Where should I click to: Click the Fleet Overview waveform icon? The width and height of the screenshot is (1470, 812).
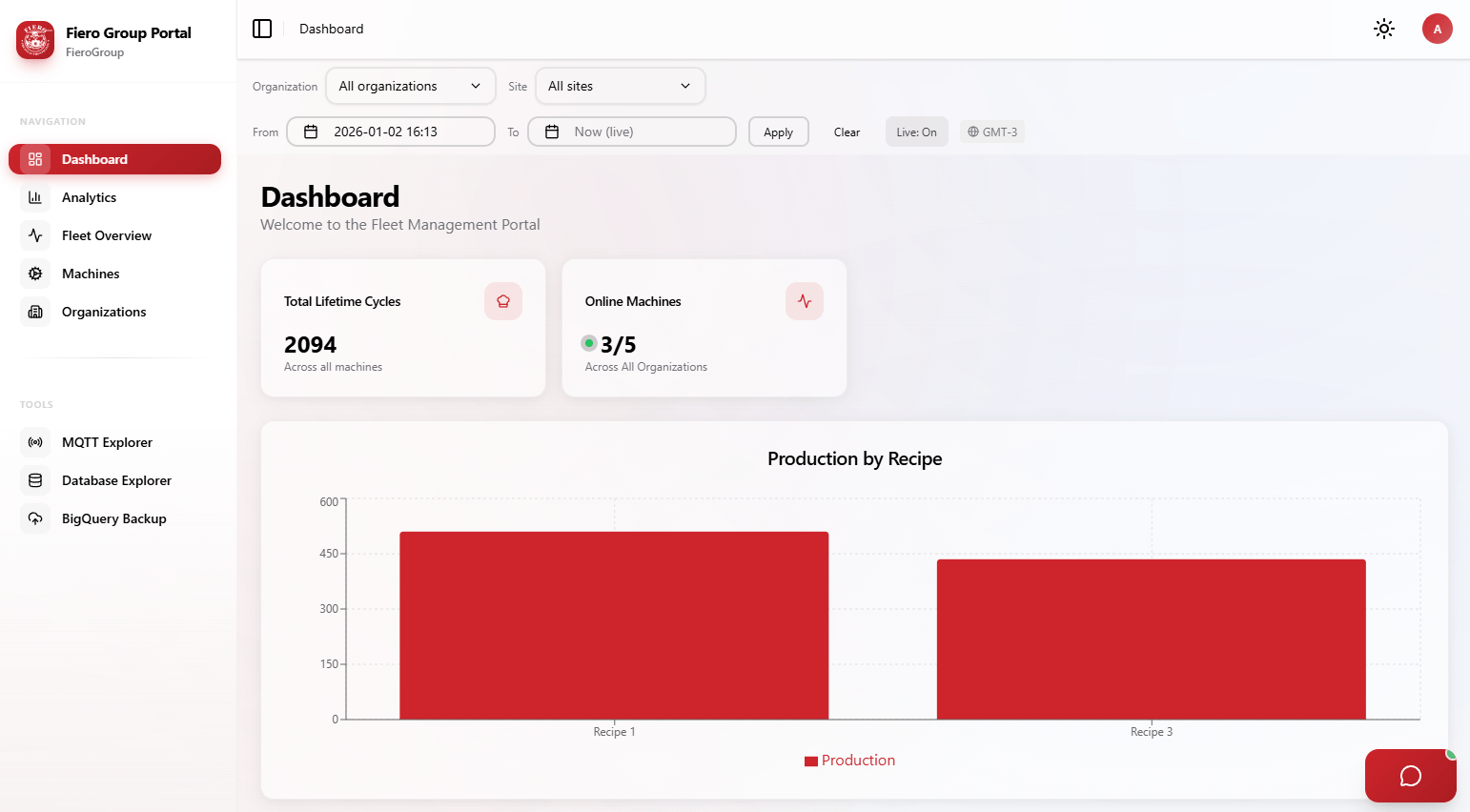(x=35, y=235)
